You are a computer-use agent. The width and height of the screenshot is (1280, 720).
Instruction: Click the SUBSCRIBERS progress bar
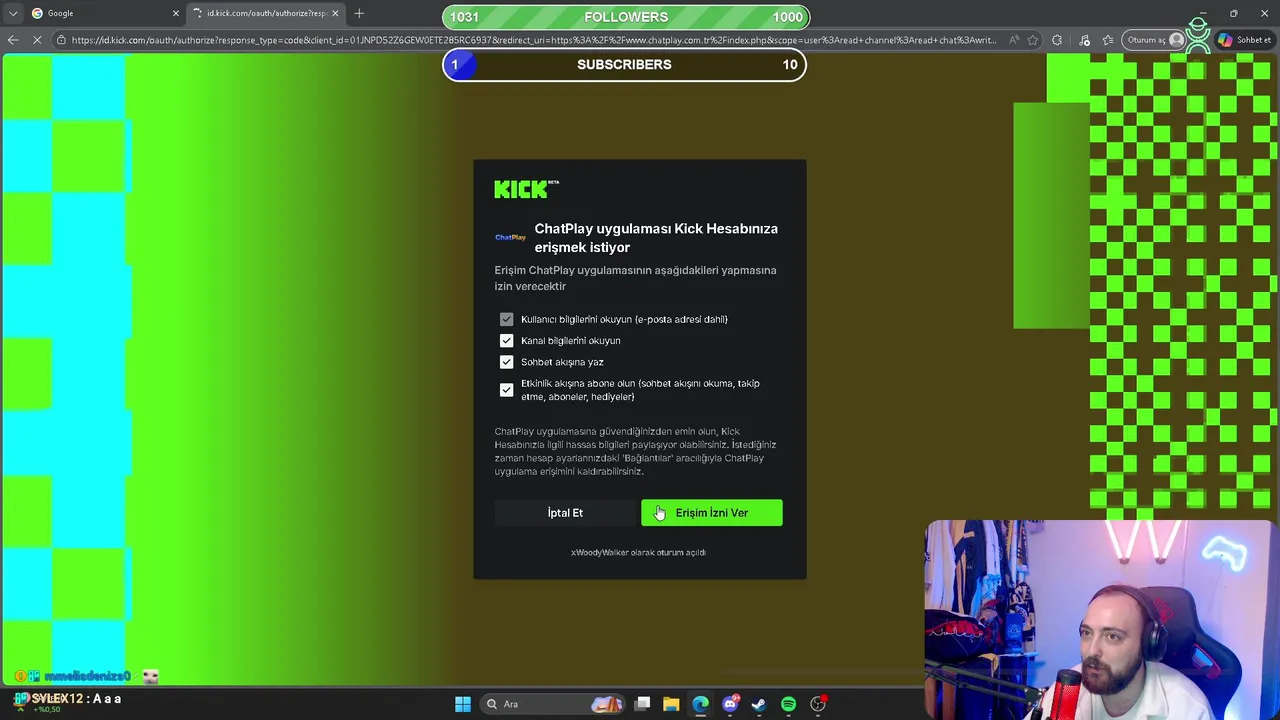pos(624,65)
